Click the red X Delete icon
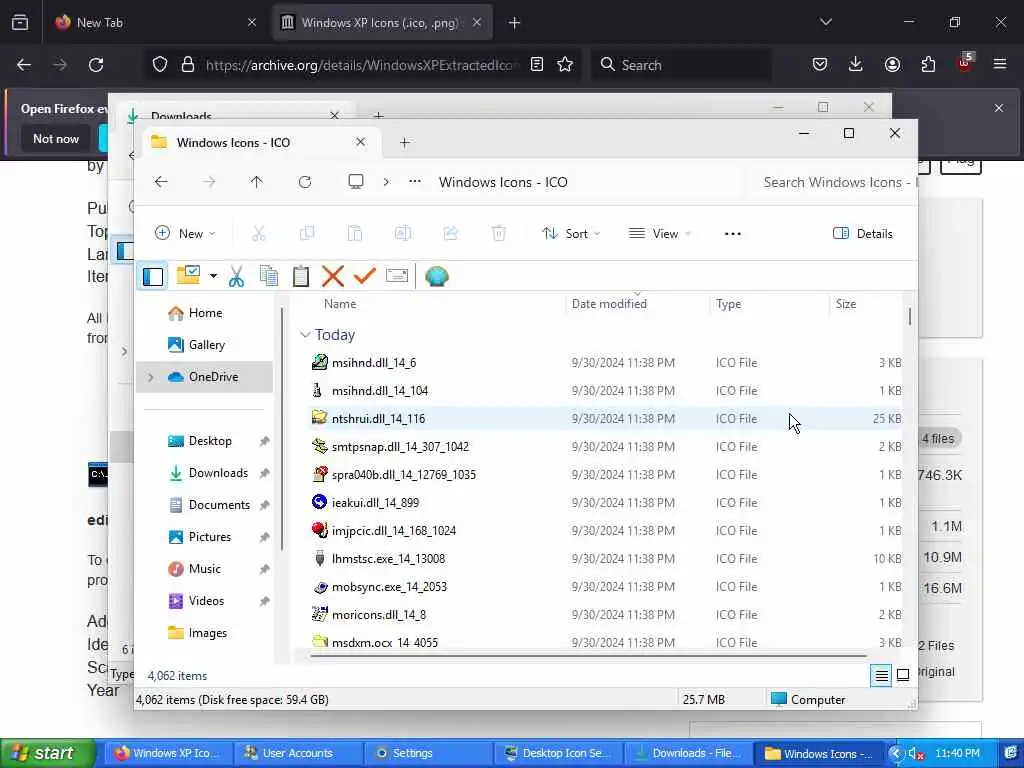 click(332, 276)
